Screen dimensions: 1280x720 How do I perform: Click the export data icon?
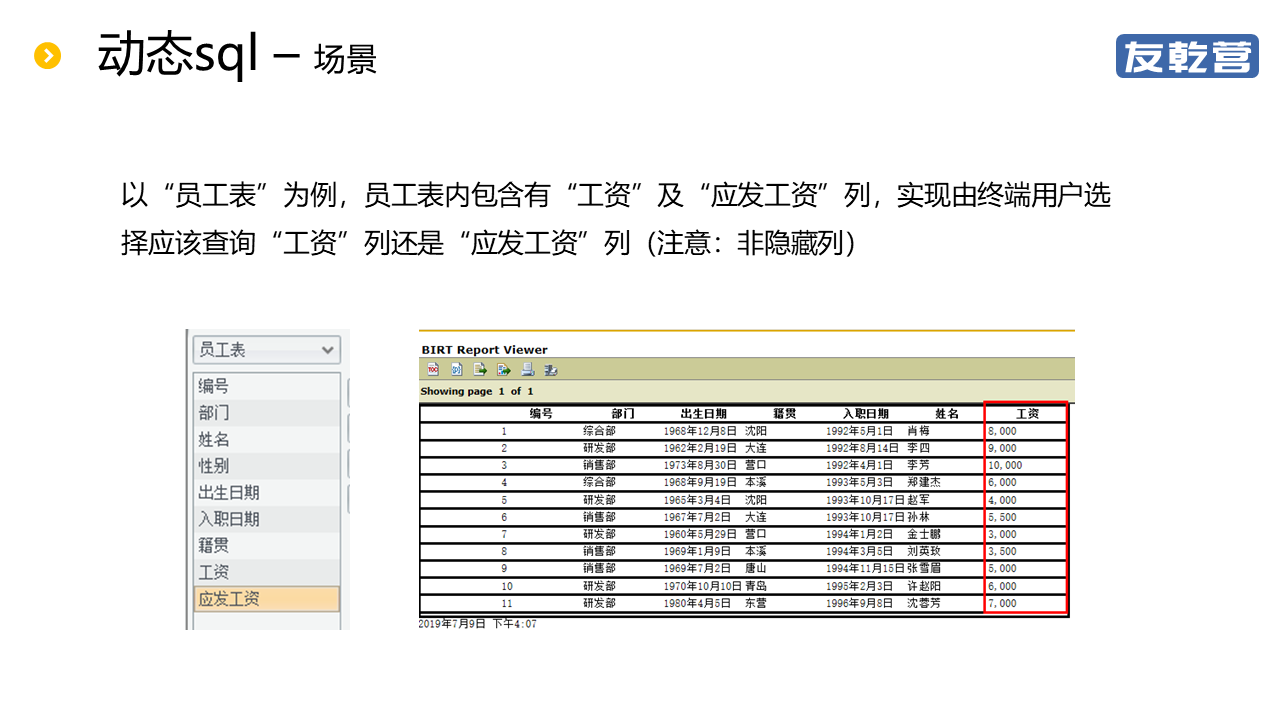click(x=480, y=369)
